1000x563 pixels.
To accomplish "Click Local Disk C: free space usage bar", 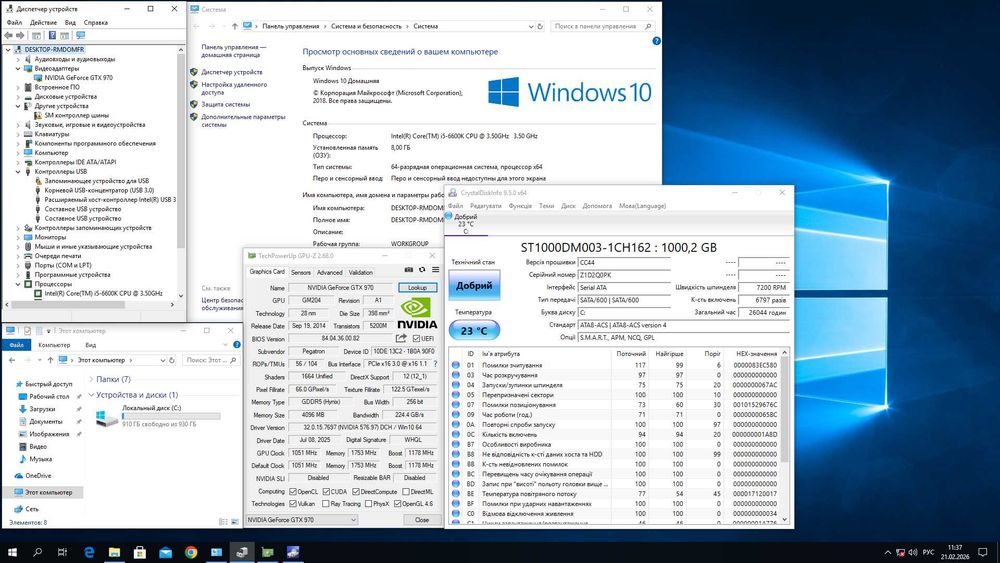I will tap(171, 416).
